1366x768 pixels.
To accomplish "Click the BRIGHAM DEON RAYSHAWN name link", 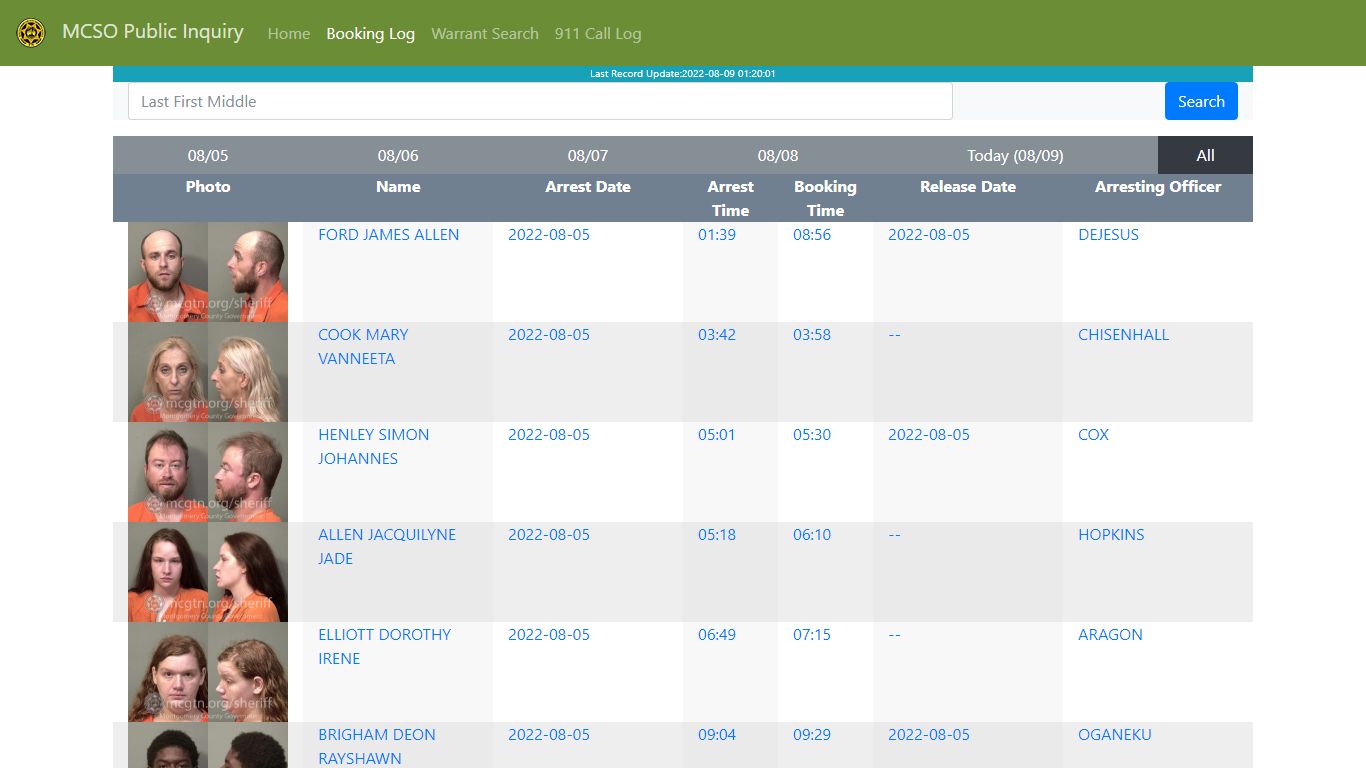I will (376, 746).
